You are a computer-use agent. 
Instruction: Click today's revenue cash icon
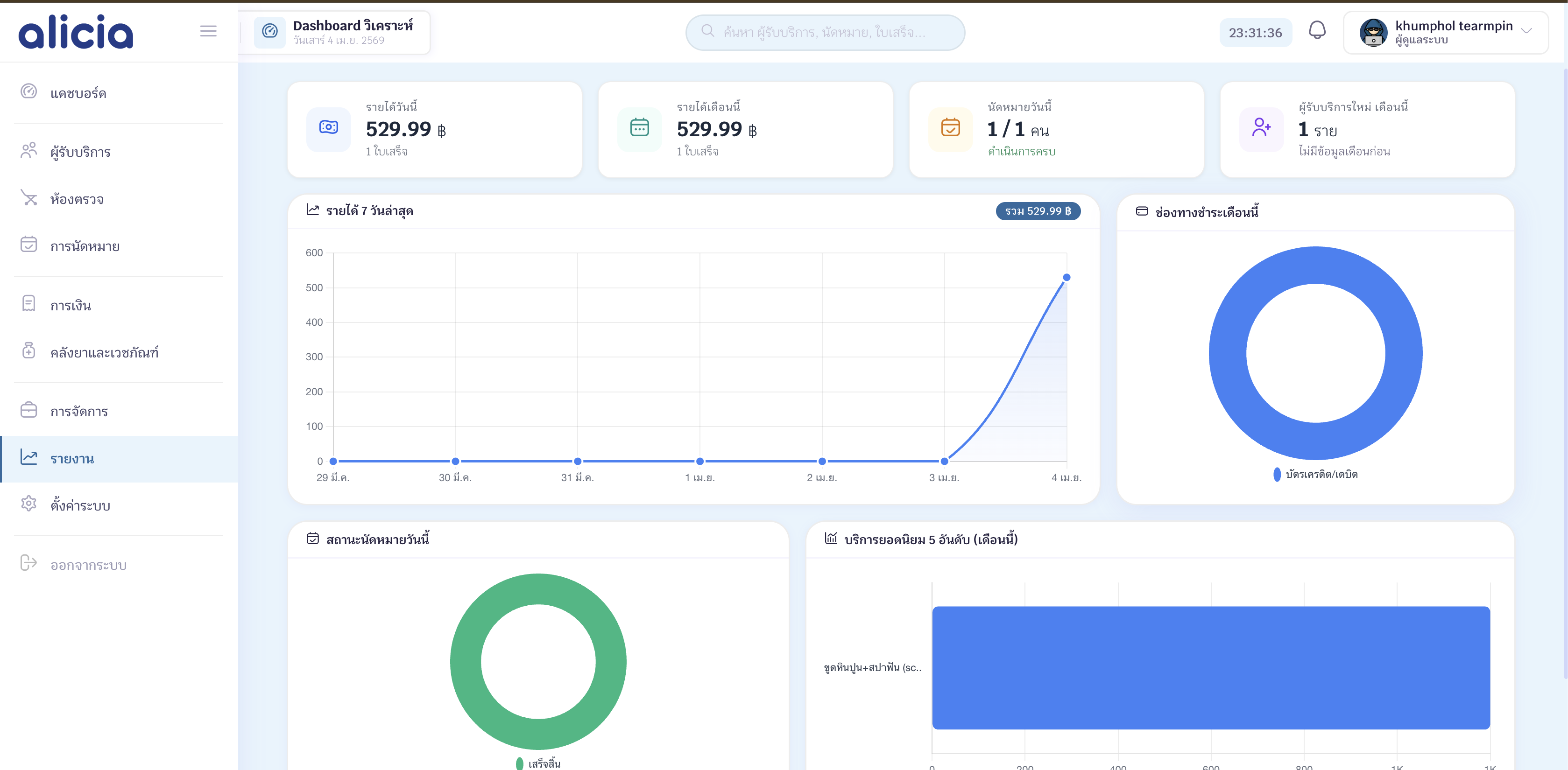coord(329,128)
